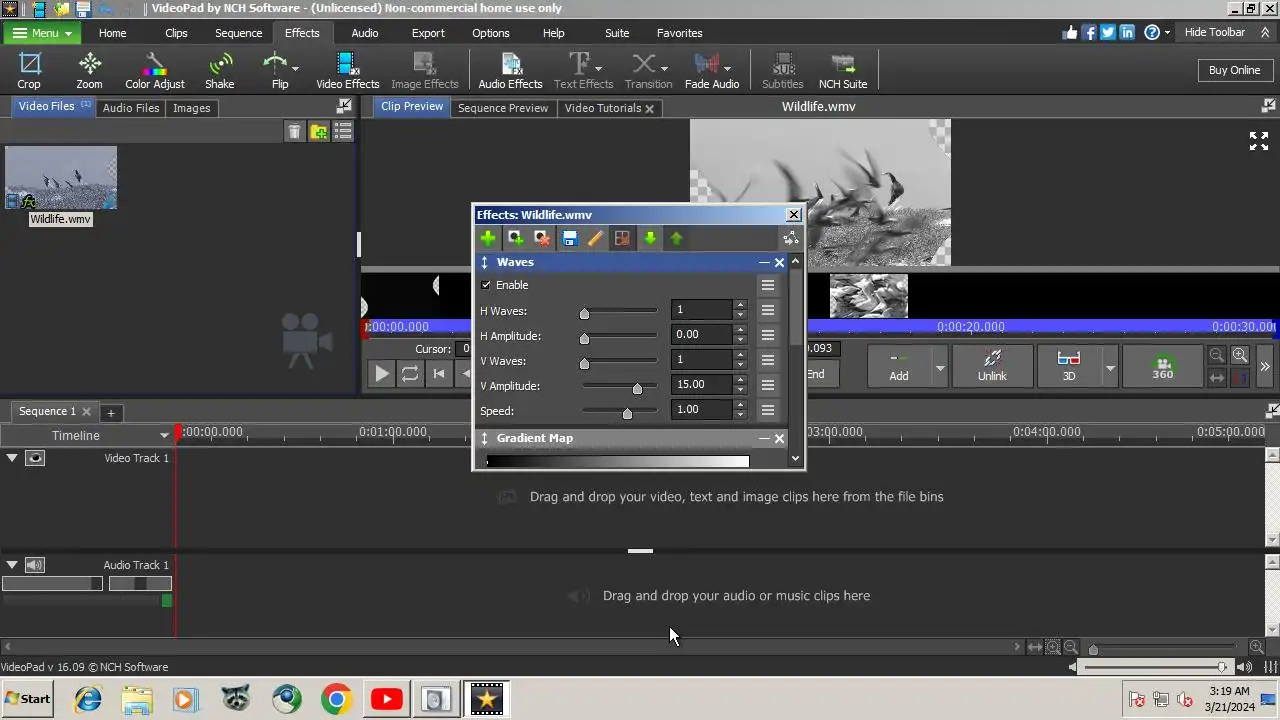The width and height of the screenshot is (1280, 720).
Task: Open the Sequence ribbon tab
Action: [238, 33]
